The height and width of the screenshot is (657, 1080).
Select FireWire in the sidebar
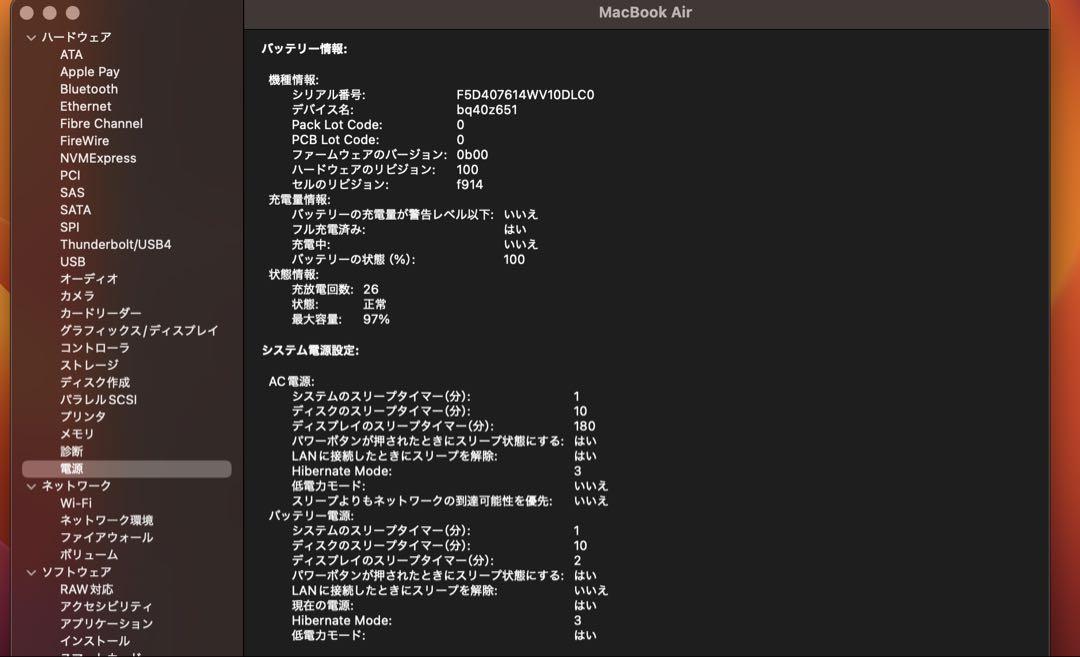(84, 140)
